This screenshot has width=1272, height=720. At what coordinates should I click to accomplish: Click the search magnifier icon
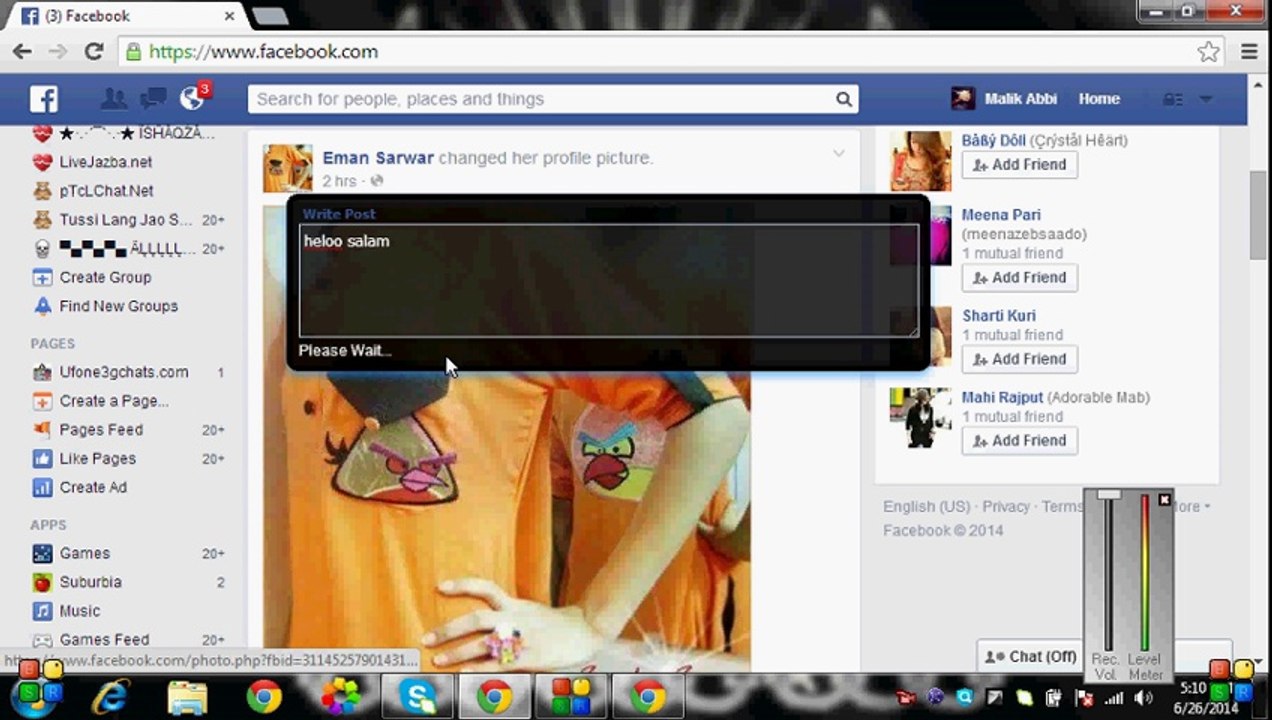(x=844, y=99)
